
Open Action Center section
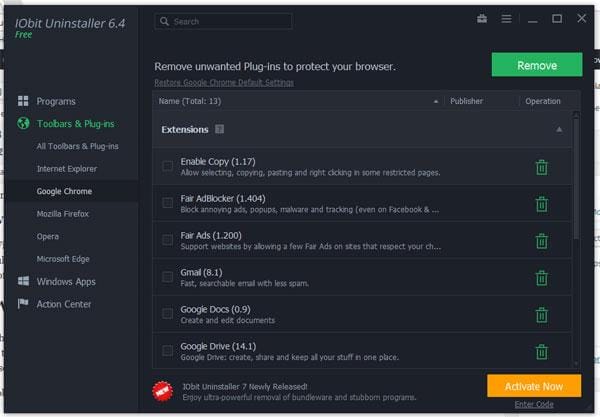click(x=64, y=304)
